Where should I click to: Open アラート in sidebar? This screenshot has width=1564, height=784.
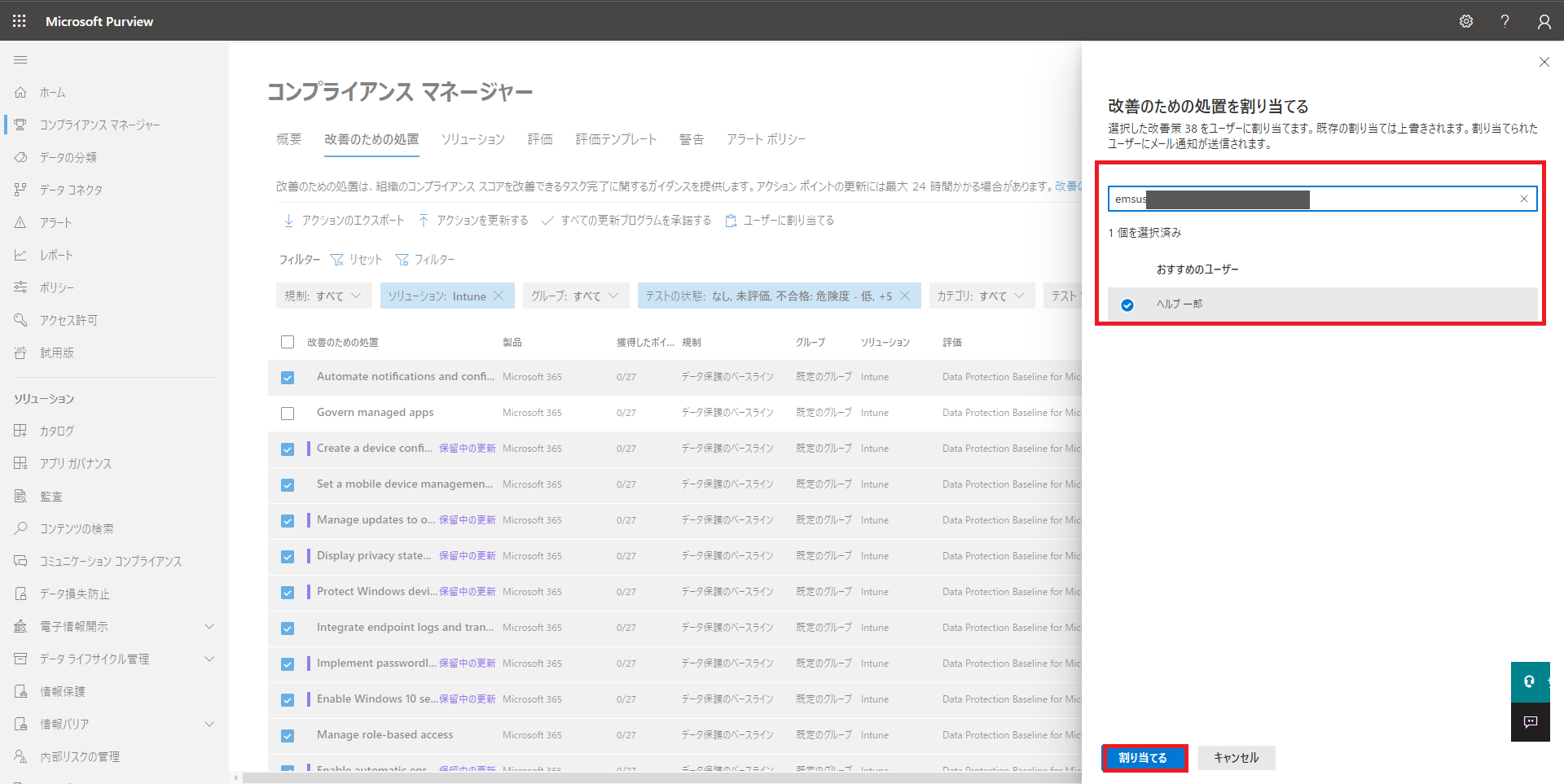point(56,222)
